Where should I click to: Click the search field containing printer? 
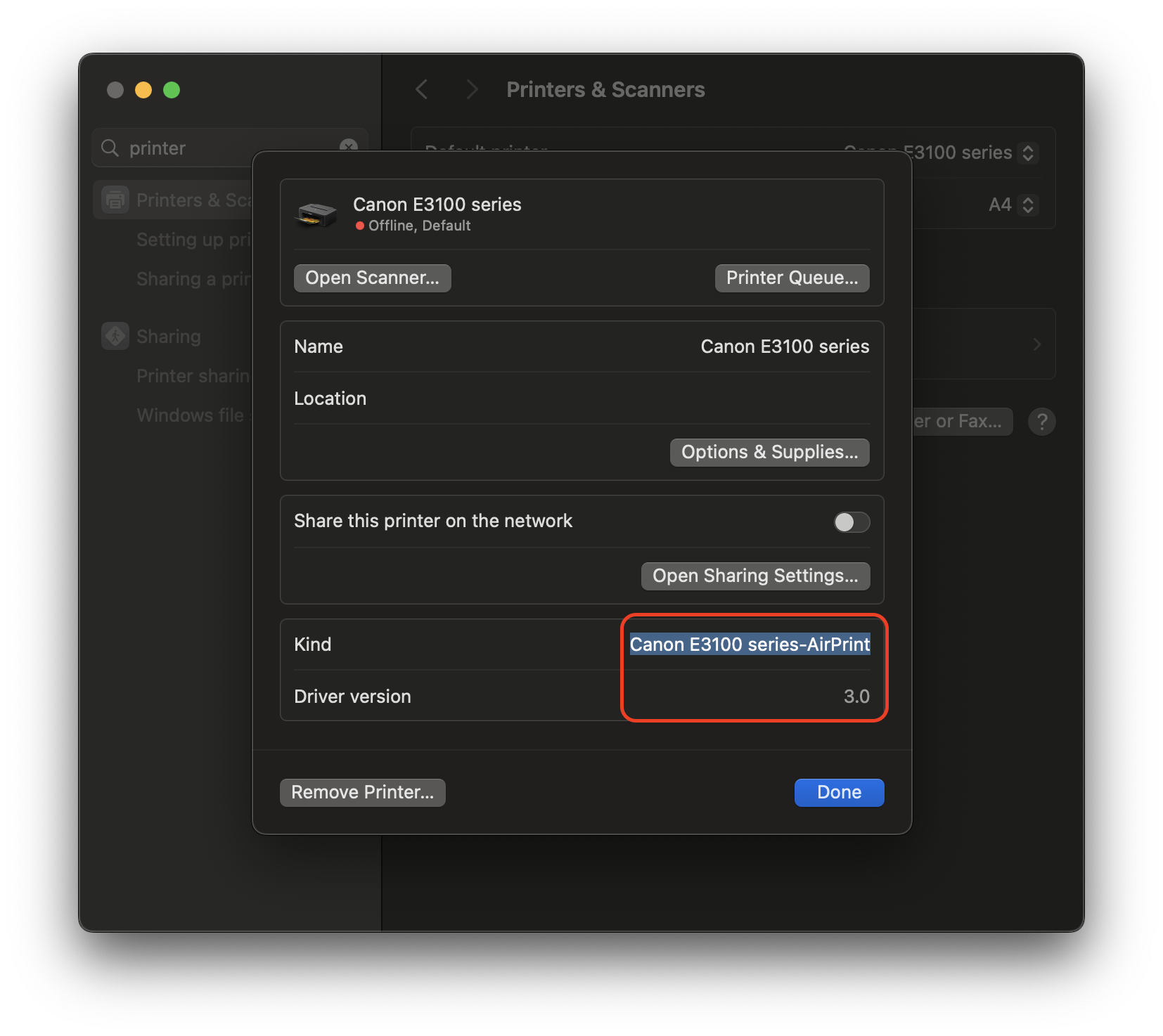[x=229, y=148]
